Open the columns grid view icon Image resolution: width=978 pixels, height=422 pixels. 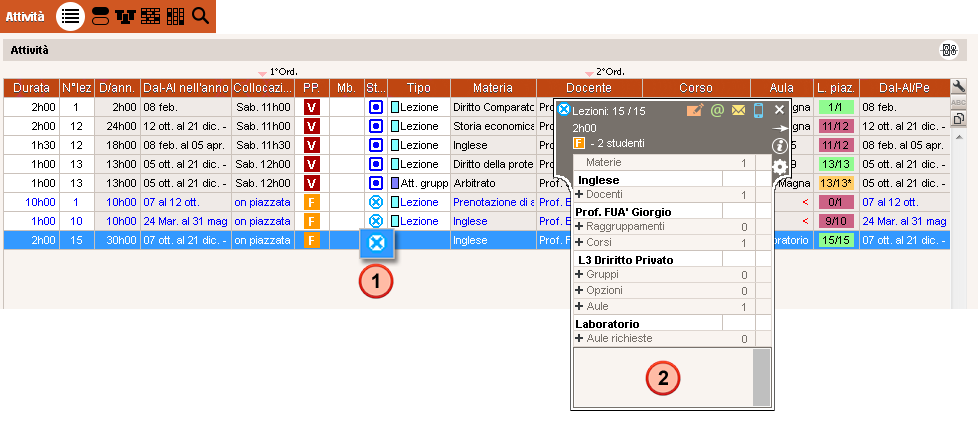pos(175,17)
